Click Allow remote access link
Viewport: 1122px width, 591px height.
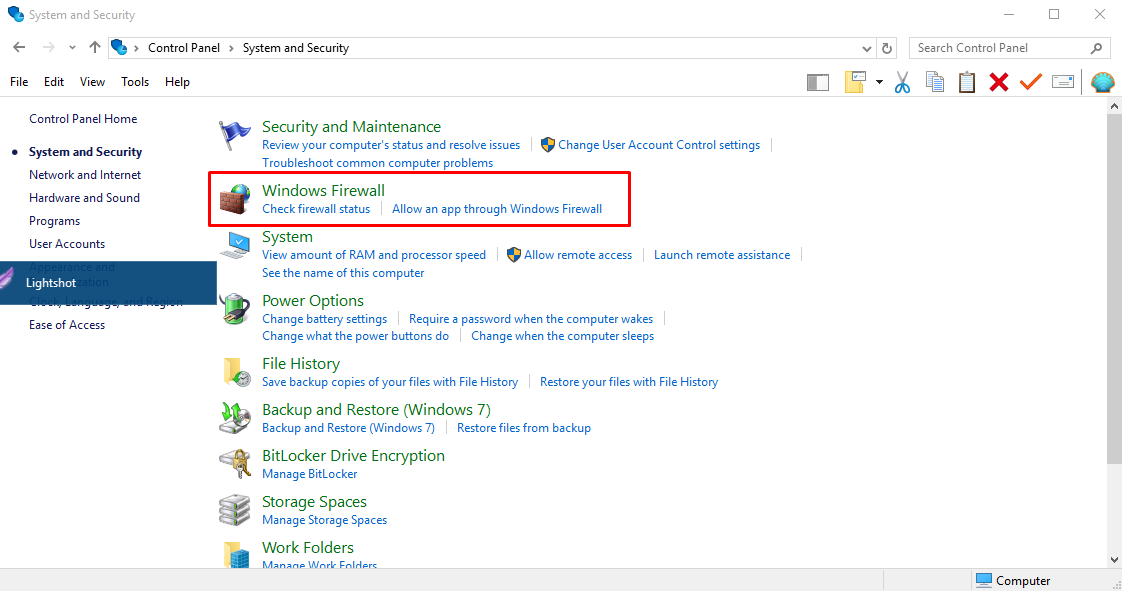point(578,255)
